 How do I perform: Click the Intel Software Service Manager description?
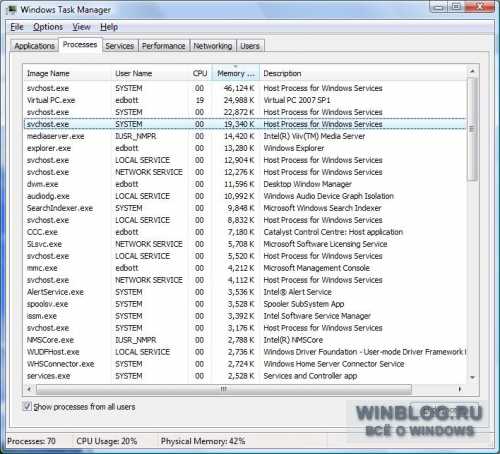tap(317, 316)
